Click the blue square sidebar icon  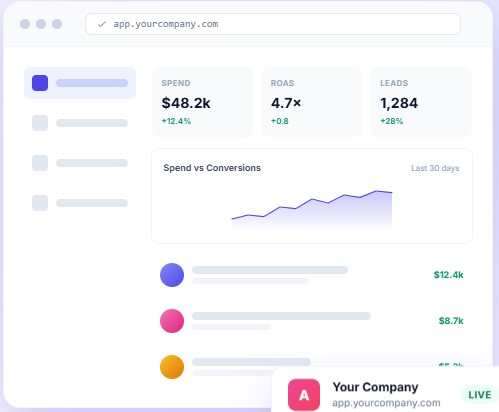click(x=40, y=83)
